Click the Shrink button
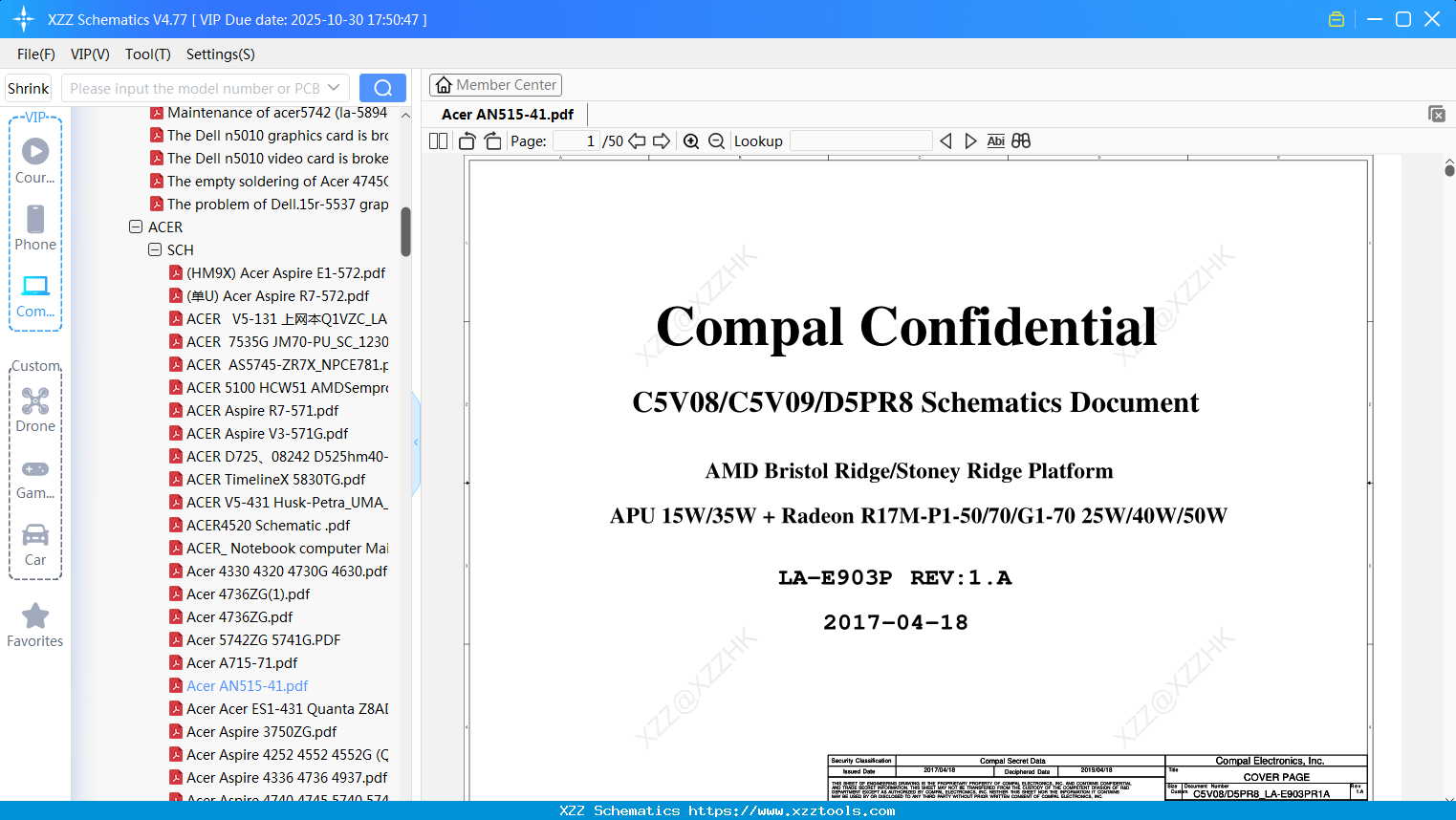The height and width of the screenshot is (820, 1456). [x=29, y=88]
